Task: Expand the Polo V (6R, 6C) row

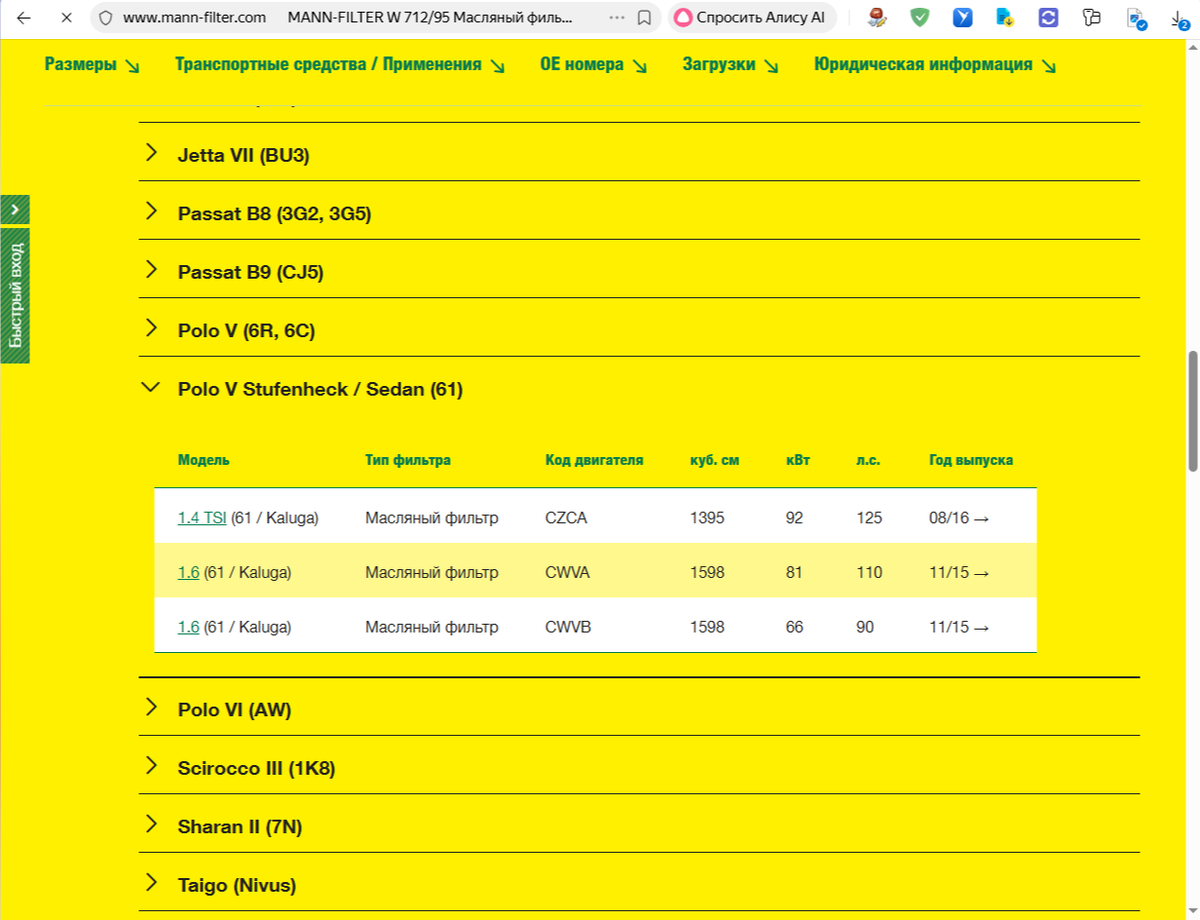Action: [639, 330]
